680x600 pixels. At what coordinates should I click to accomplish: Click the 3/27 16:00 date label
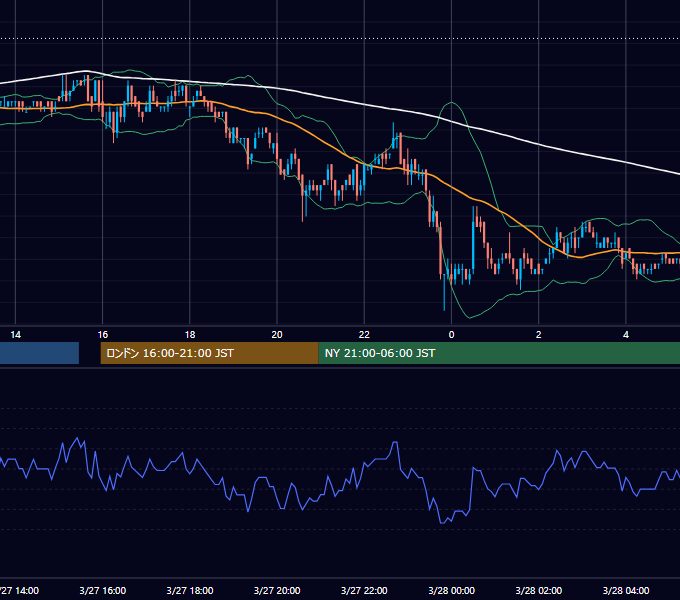coord(103,590)
